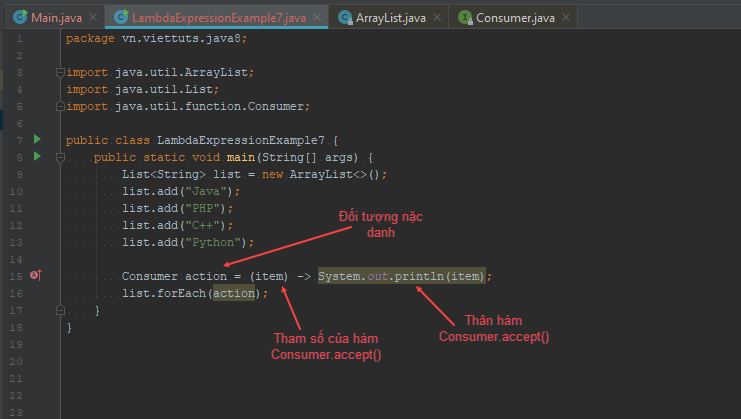Click the class name 'LambdaExpressionExample7' in code
The width and height of the screenshot is (741, 419).
(241, 140)
